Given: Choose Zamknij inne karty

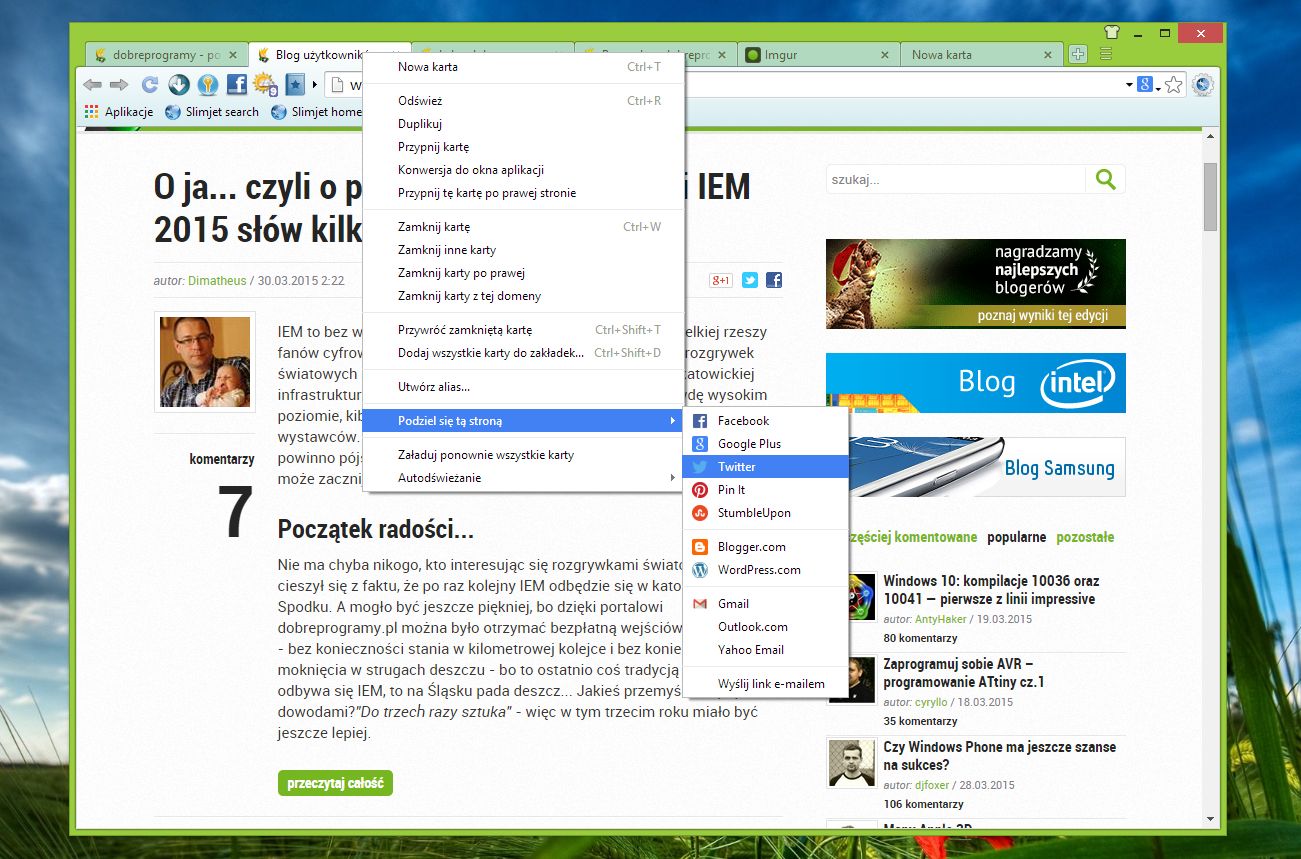Looking at the screenshot, I should click(523, 250).
